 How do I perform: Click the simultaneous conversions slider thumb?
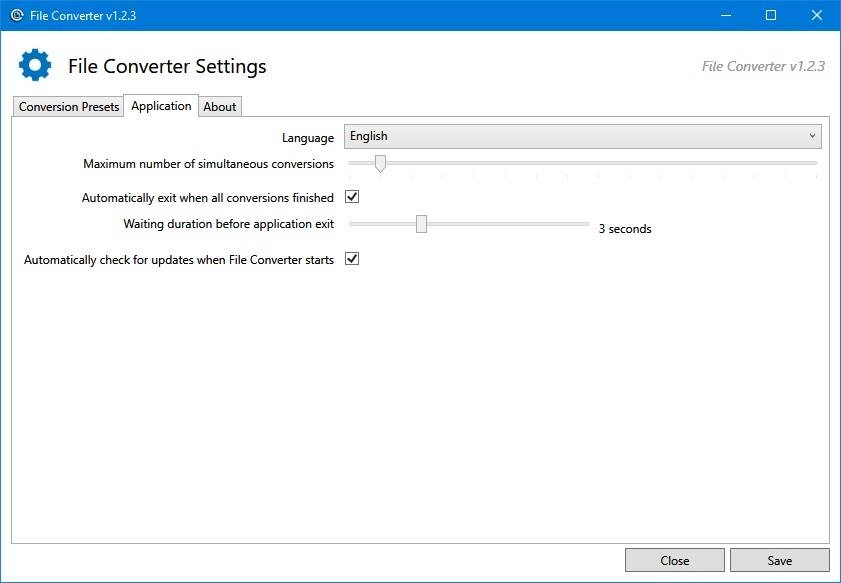[x=380, y=164]
